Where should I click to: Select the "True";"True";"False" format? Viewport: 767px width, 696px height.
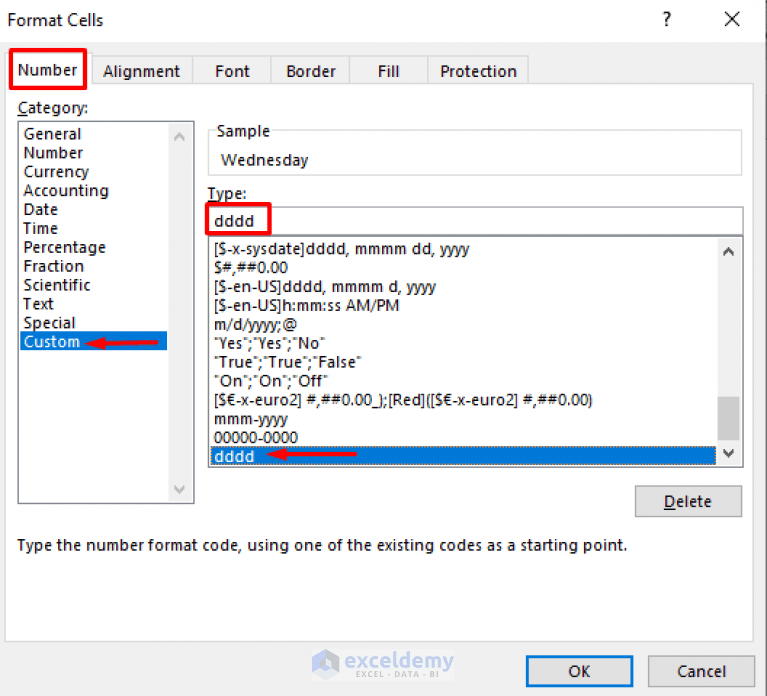click(464, 362)
